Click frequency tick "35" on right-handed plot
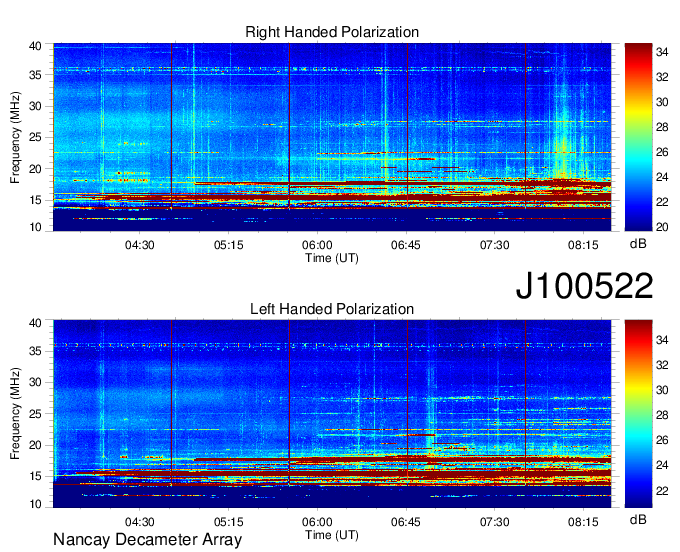The height and width of the screenshot is (552, 680). click(35, 75)
